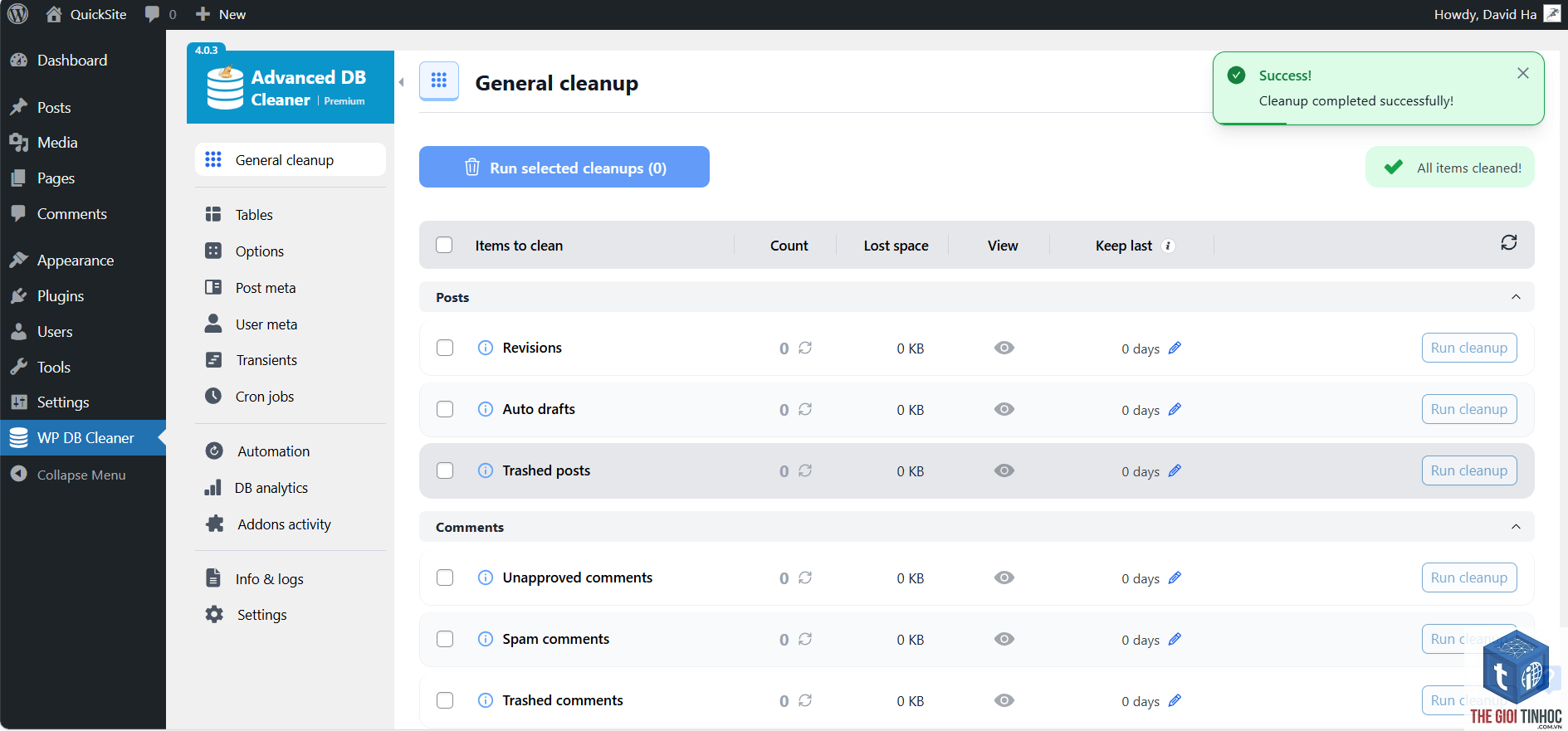Click the Keep last info icon
Viewport: 1568px width, 731px height.
1168,246
